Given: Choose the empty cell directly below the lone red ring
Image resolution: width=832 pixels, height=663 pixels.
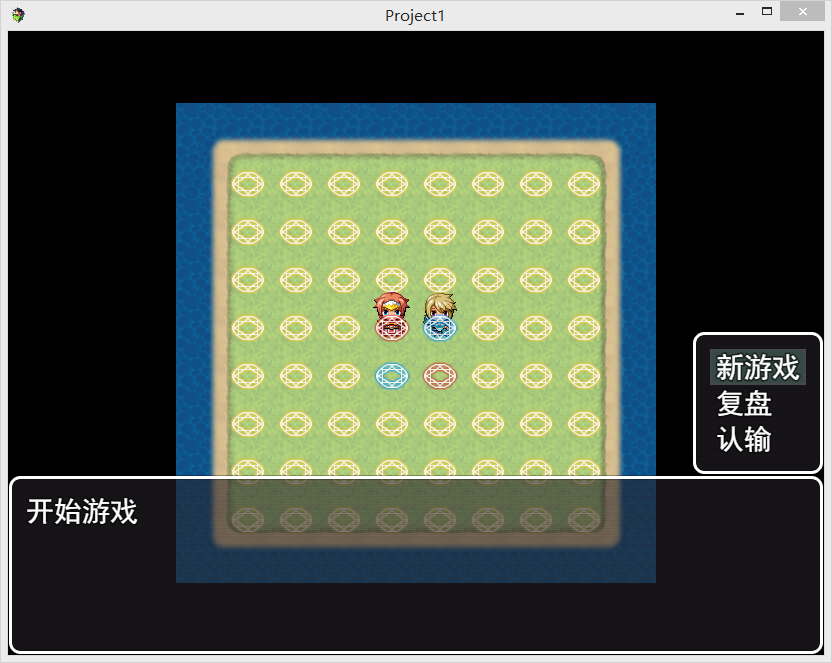Looking at the screenshot, I should coord(440,424).
